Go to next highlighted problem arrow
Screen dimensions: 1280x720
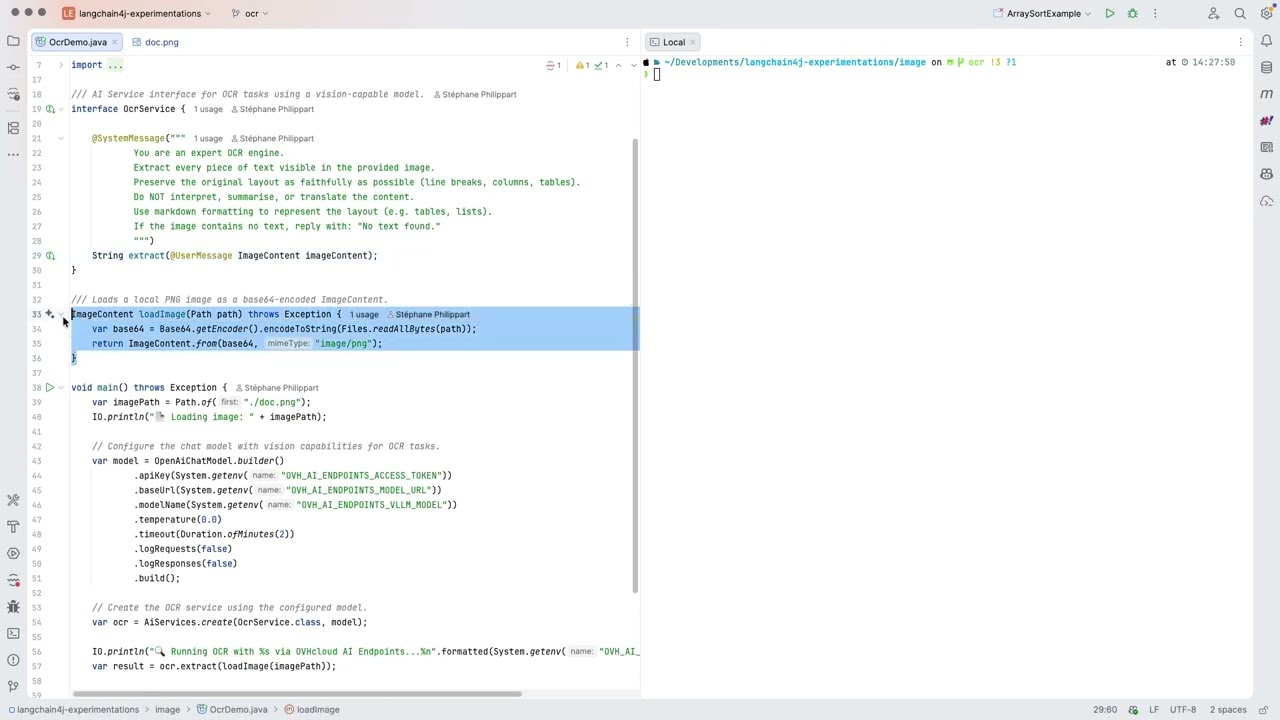tap(633, 65)
